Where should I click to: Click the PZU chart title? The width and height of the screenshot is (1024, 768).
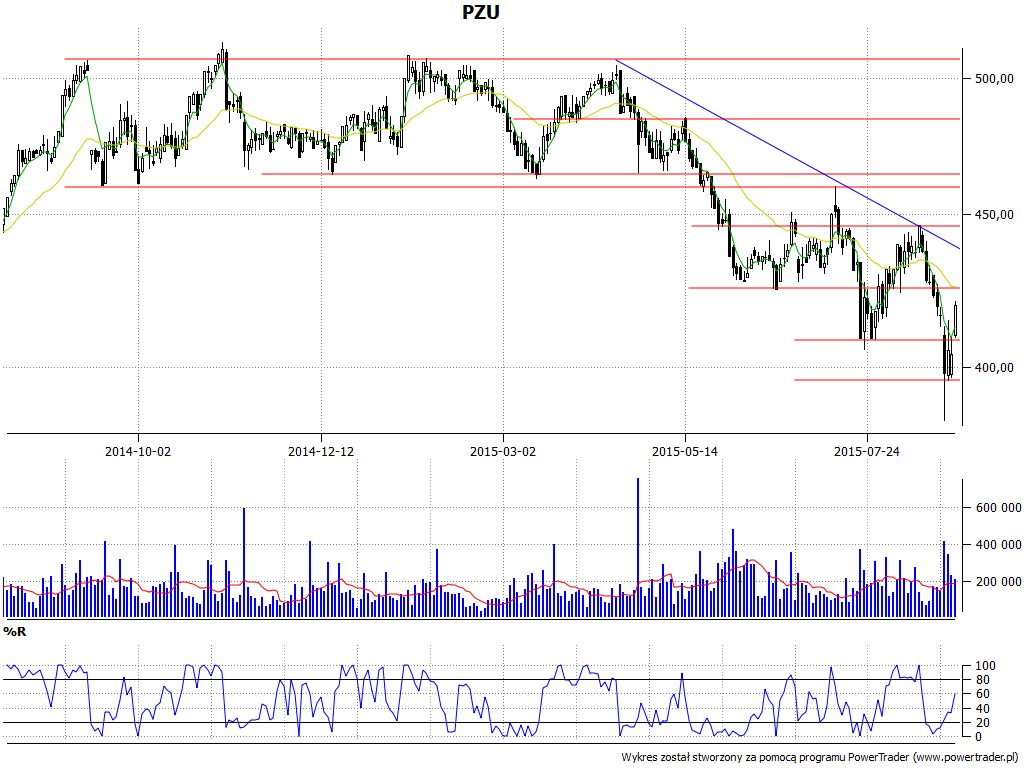pos(481,12)
